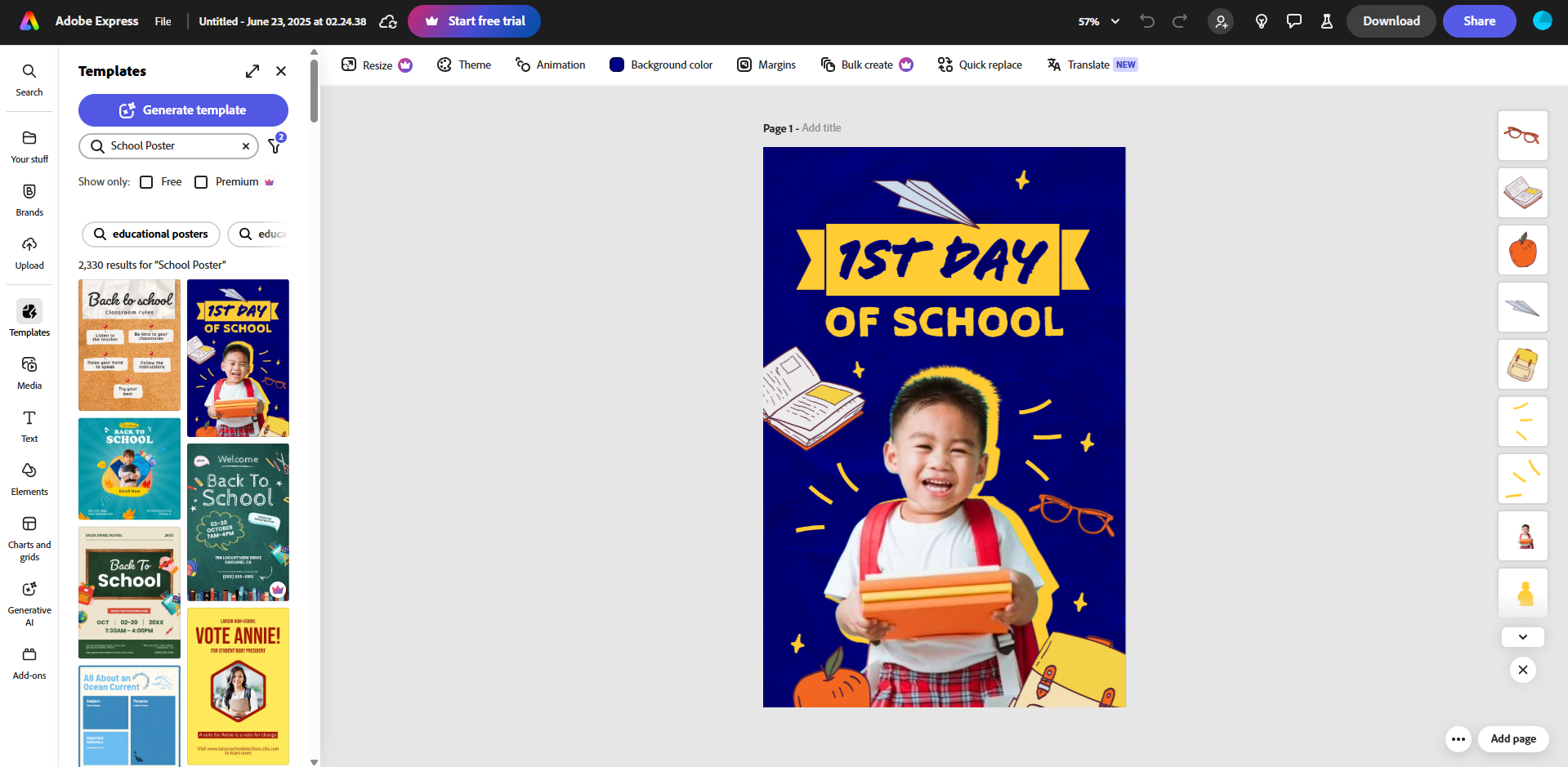Toggle the search filters panel
Screen dimensions: 1568x767
click(275, 146)
